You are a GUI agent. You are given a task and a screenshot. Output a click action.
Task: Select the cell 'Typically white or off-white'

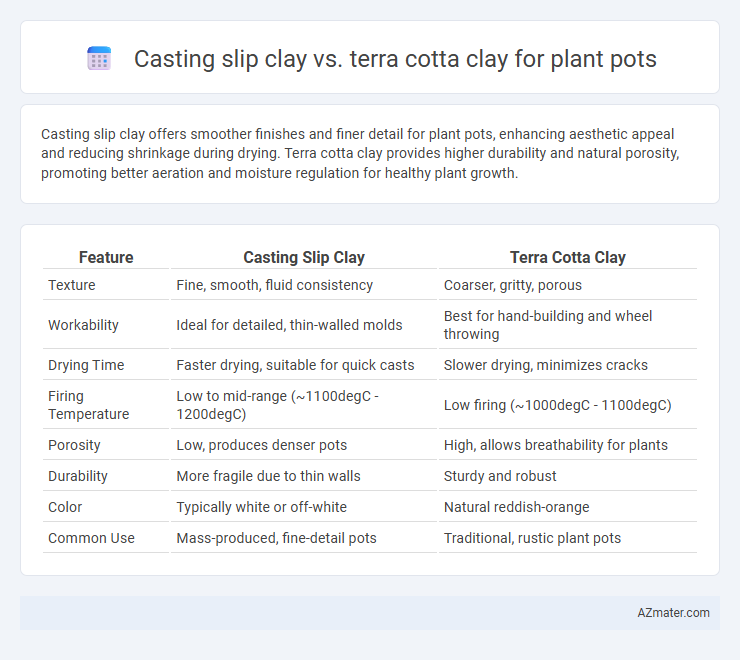(261, 507)
